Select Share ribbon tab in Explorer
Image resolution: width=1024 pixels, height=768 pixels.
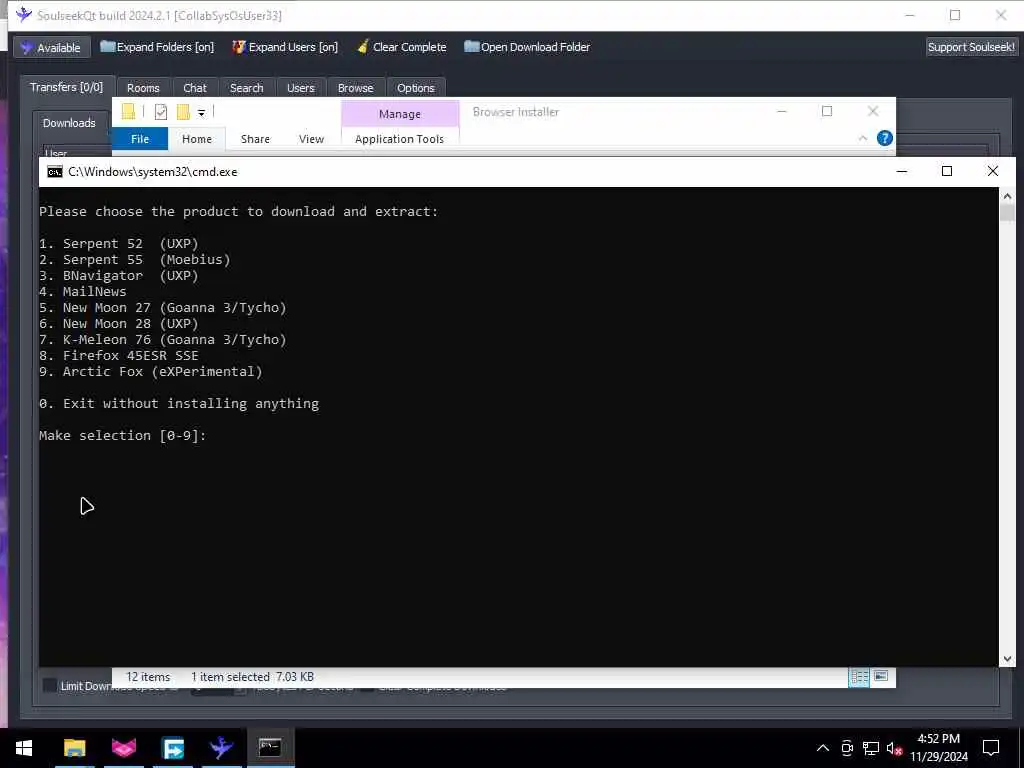[255, 139]
